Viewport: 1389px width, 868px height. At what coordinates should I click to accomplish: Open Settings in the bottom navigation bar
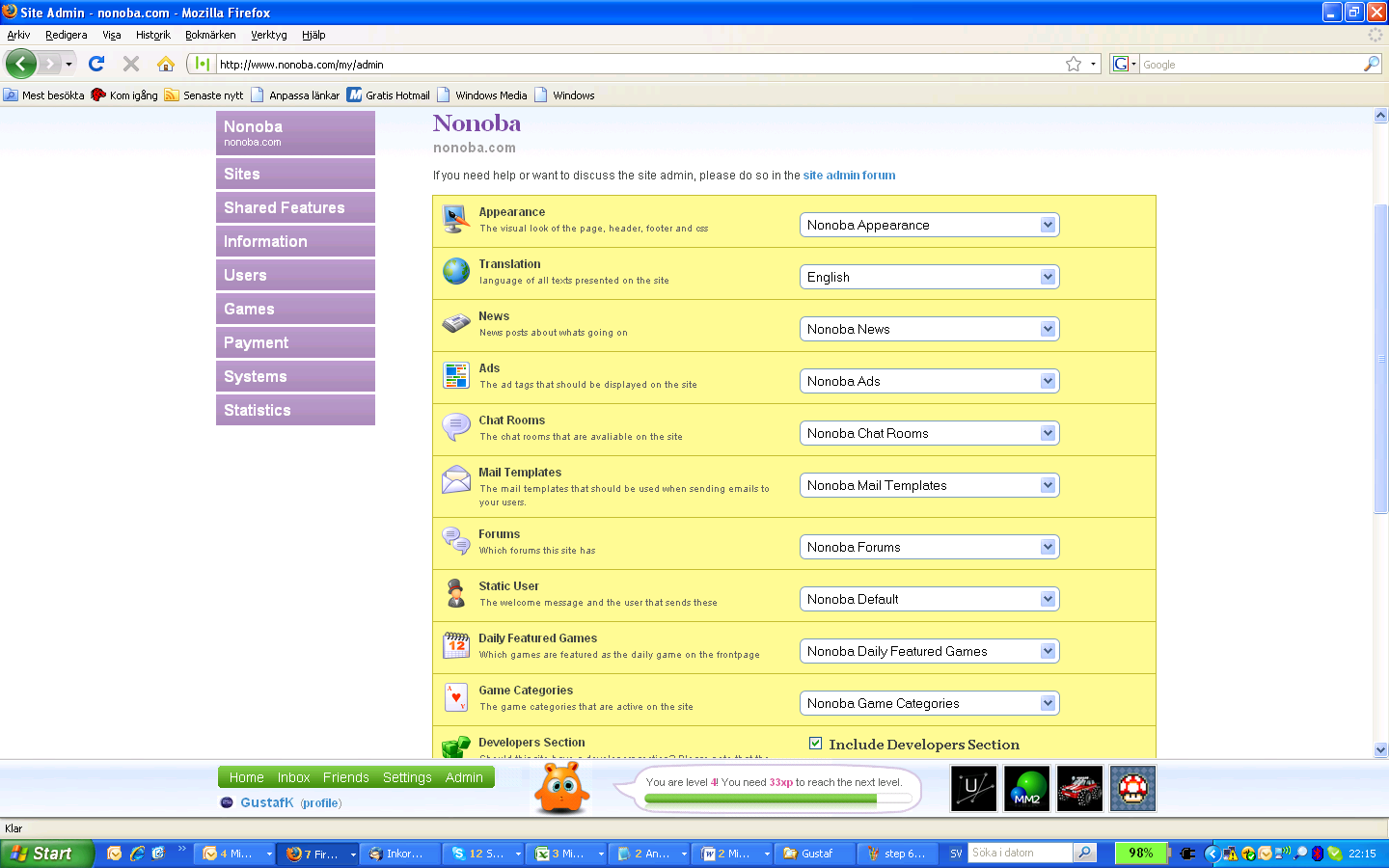[x=407, y=777]
